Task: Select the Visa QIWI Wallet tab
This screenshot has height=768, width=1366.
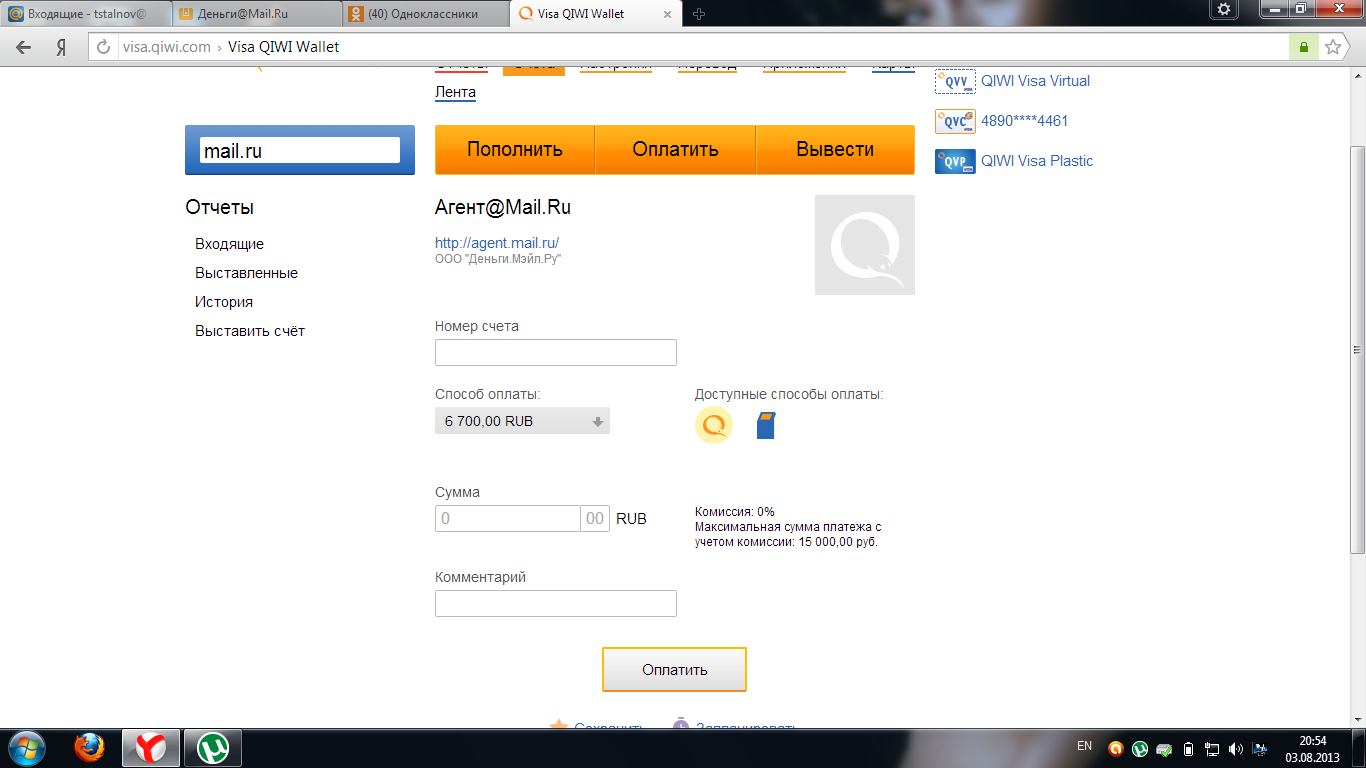Action: (x=597, y=14)
